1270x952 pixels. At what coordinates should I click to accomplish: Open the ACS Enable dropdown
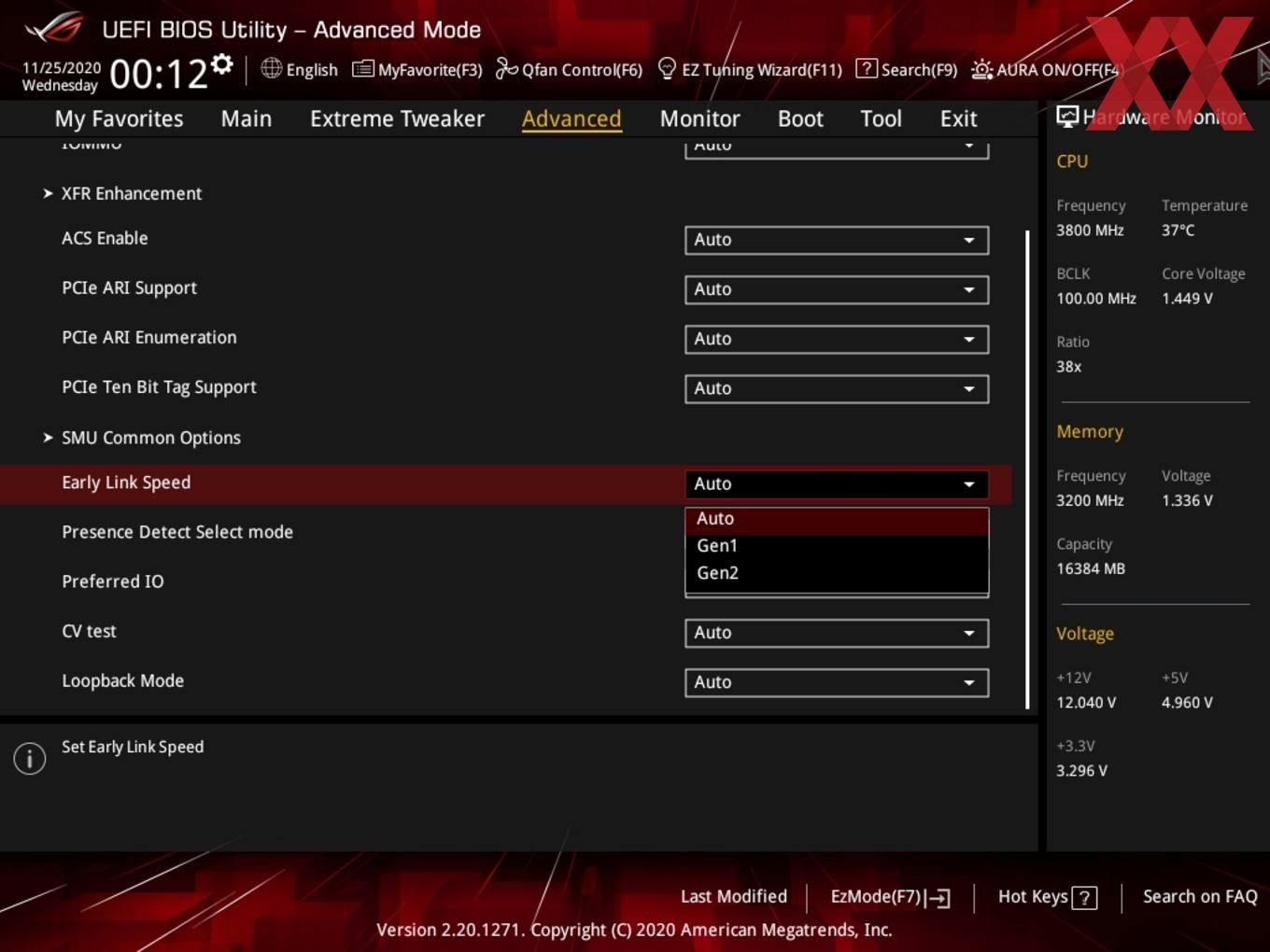tap(837, 240)
